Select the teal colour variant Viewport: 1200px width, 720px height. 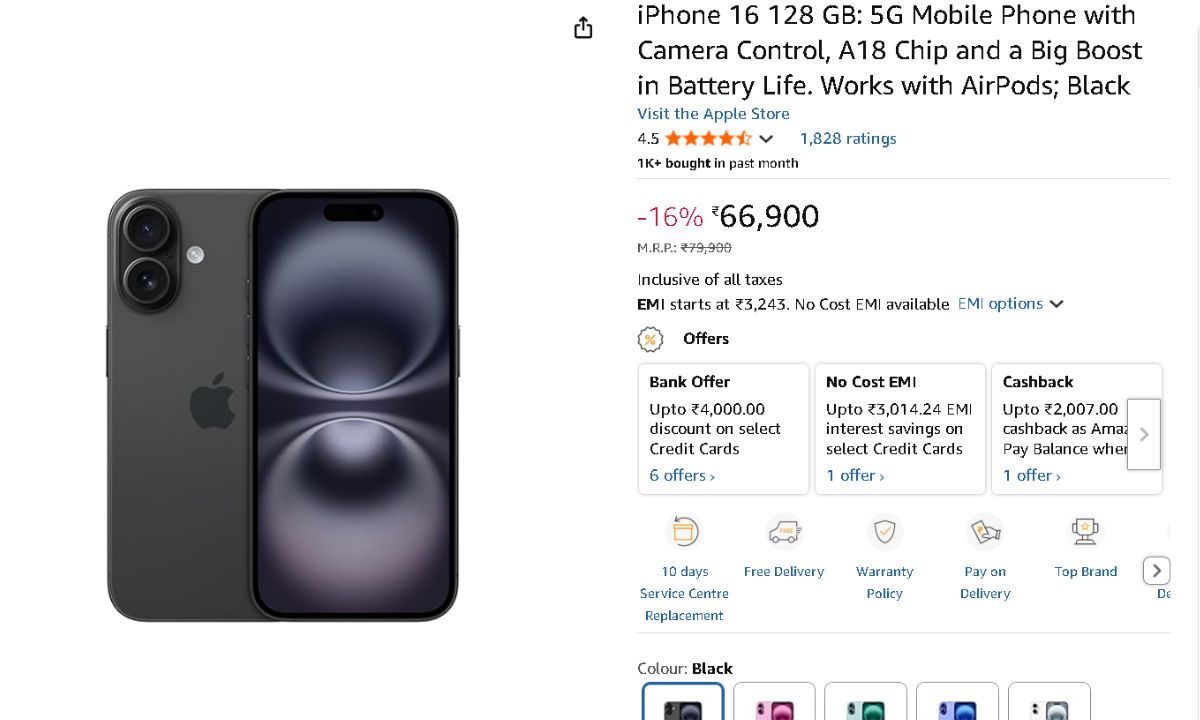point(866,703)
